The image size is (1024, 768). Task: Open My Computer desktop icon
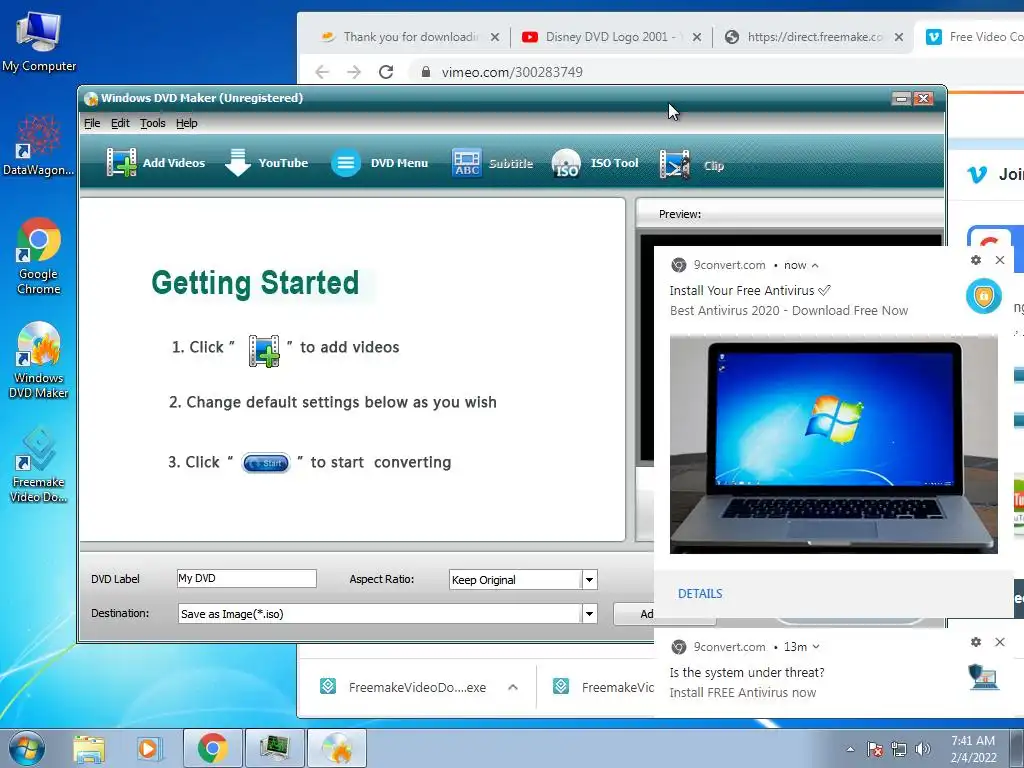[39, 41]
